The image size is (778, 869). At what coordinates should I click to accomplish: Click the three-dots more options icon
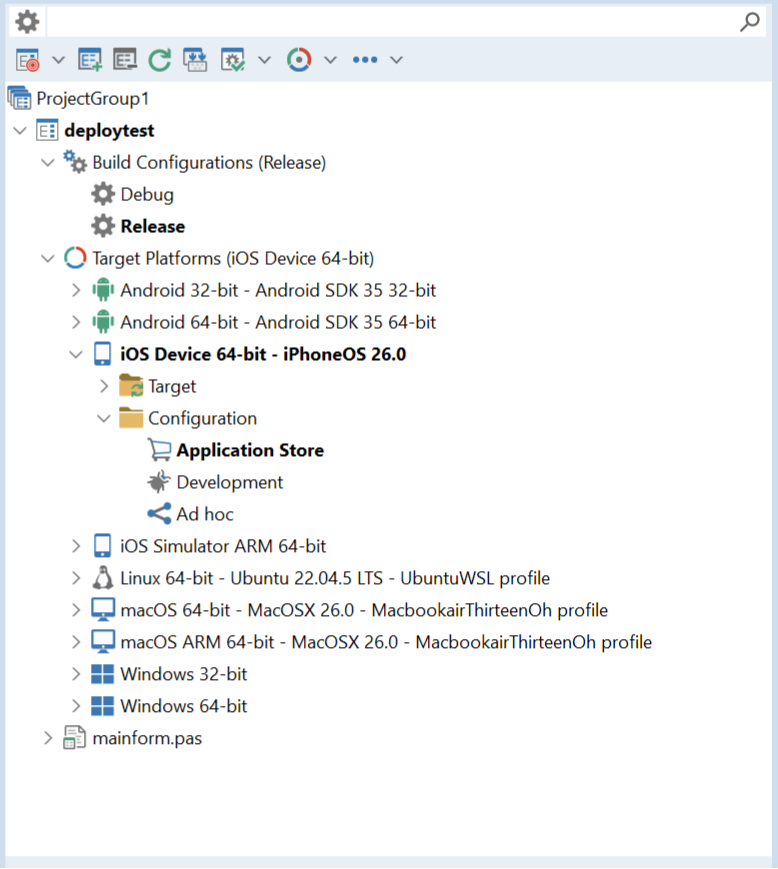[x=365, y=60]
